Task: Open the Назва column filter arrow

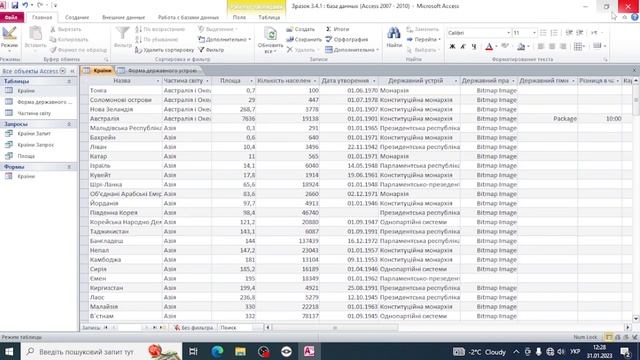Action: pos(158,81)
